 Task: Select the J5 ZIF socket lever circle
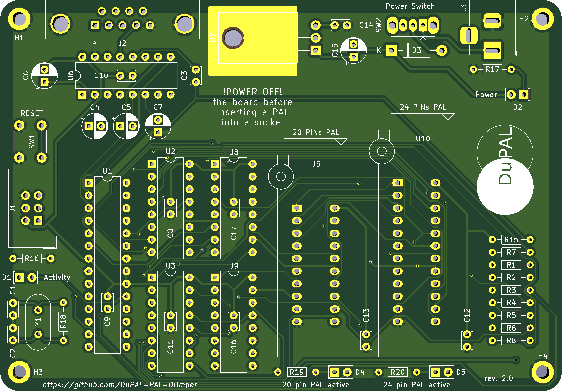point(281,176)
